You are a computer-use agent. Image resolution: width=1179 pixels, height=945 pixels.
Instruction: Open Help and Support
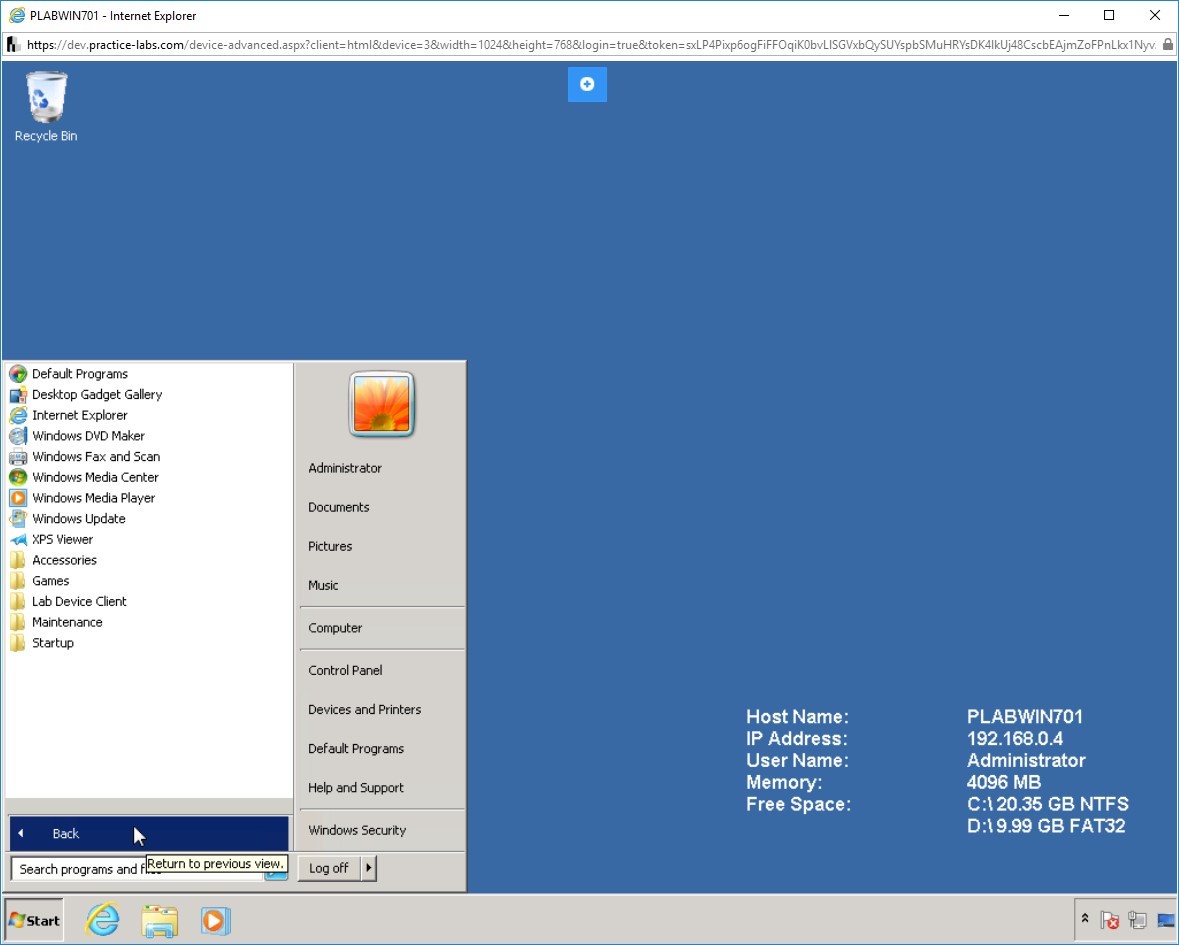point(356,787)
